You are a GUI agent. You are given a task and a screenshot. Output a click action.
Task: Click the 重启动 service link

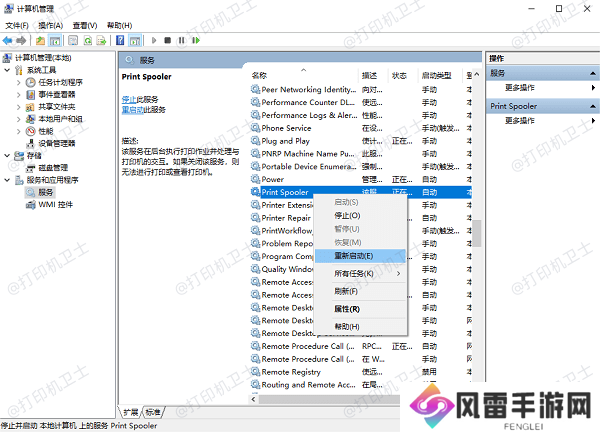(131, 110)
